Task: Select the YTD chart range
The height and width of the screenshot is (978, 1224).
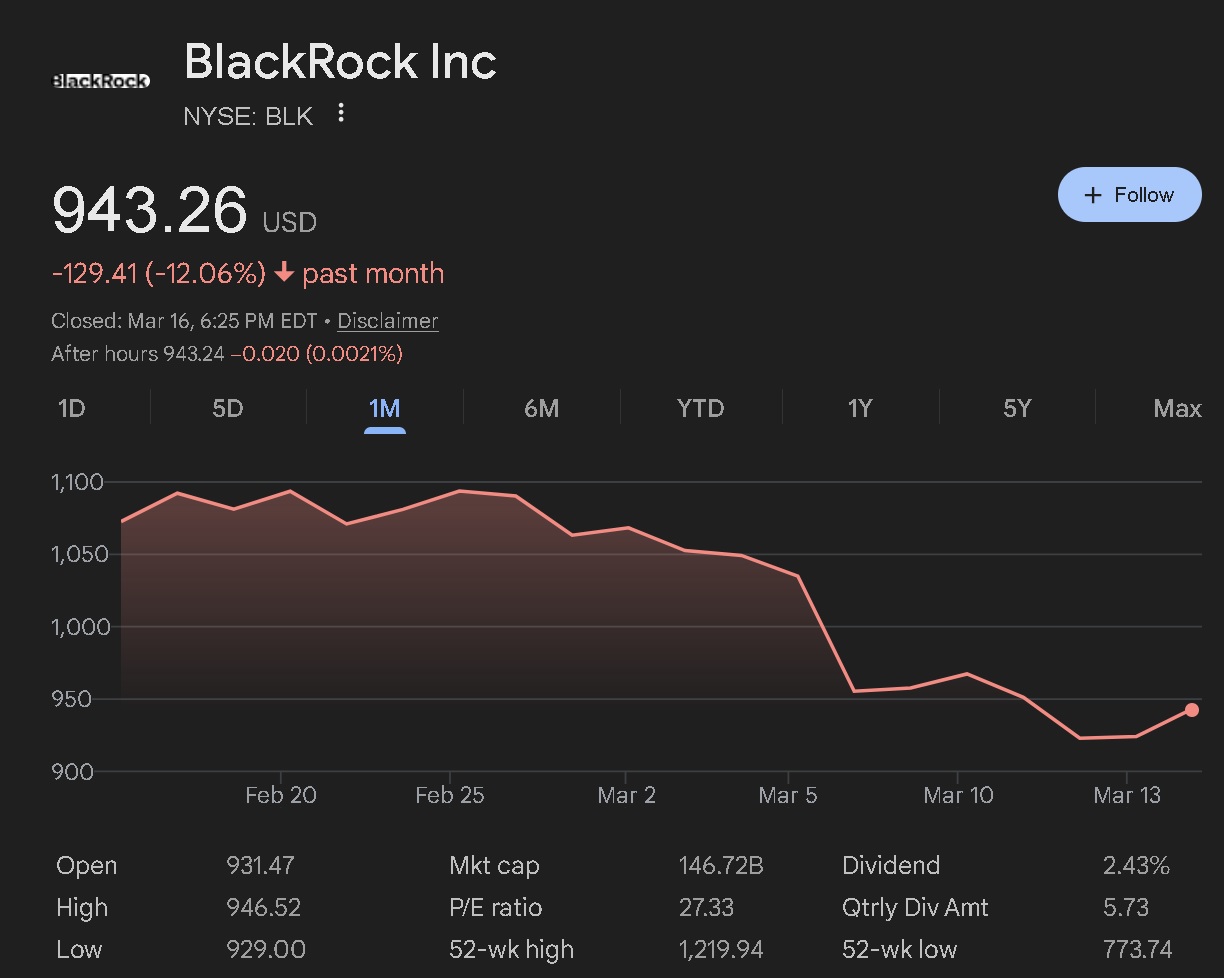Action: click(x=700, y=408)
